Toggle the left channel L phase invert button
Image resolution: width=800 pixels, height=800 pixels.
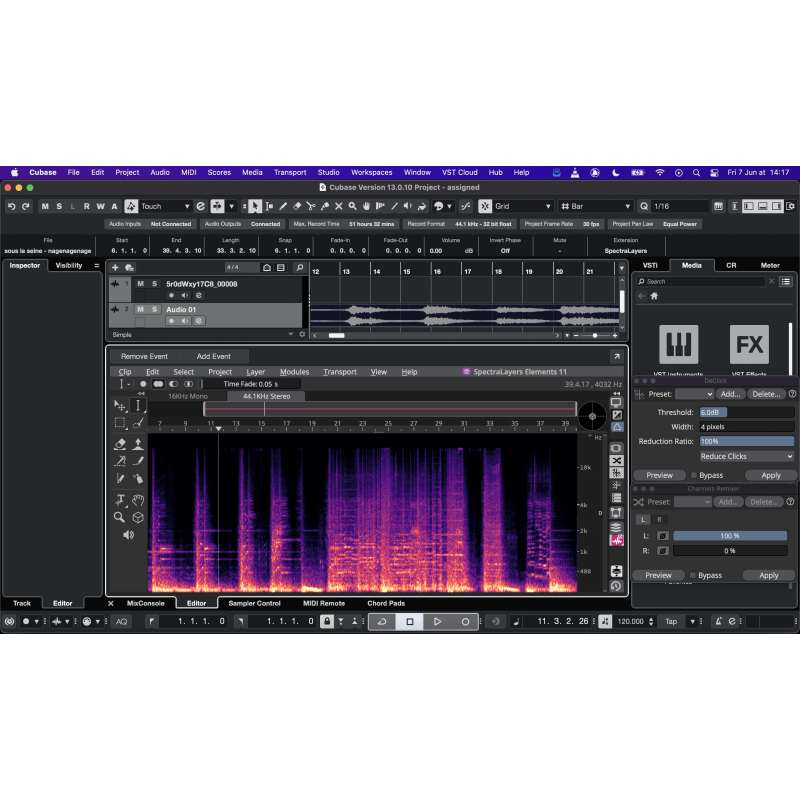[662, 536]
